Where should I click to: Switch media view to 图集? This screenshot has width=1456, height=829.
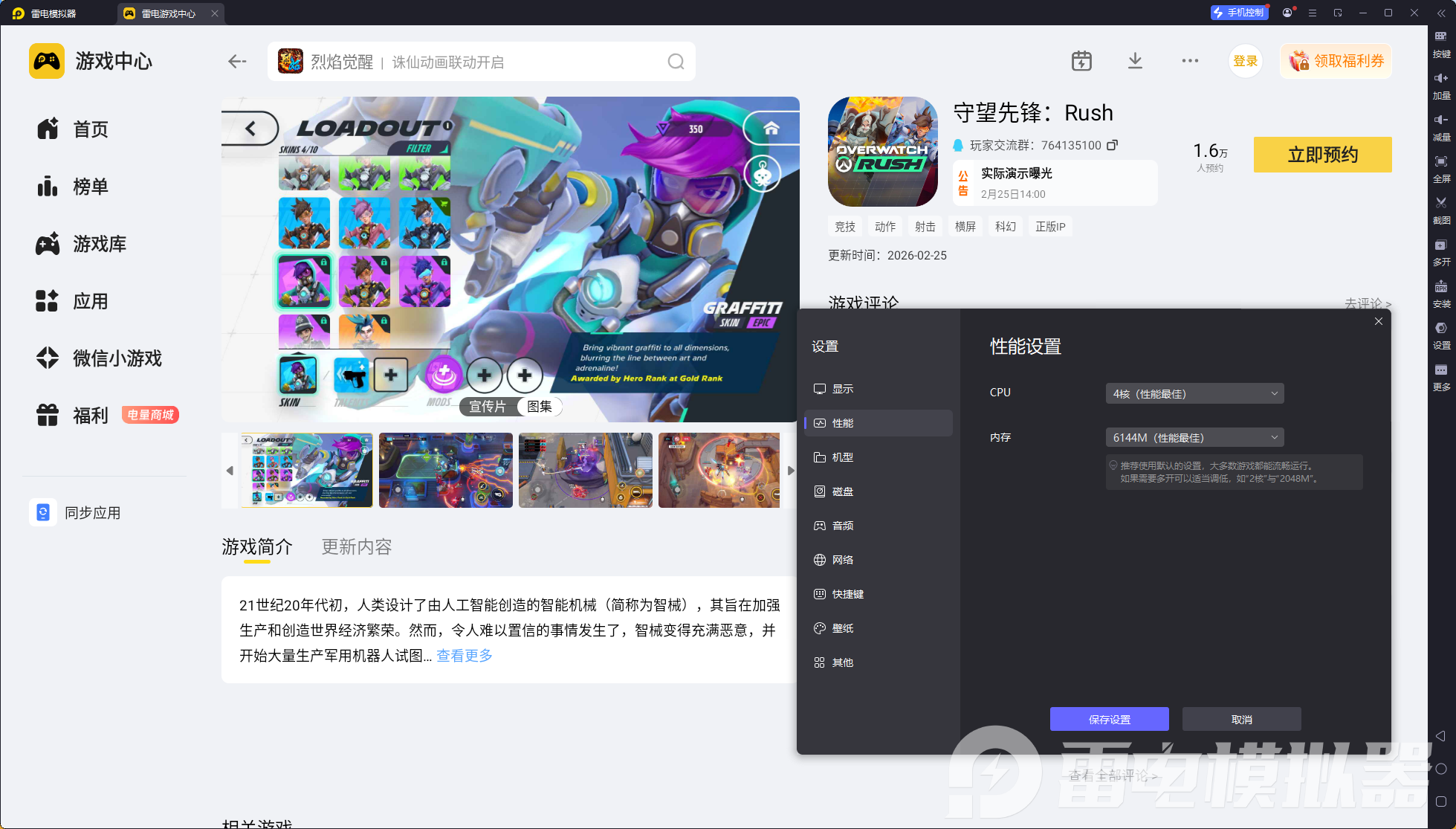540,407
